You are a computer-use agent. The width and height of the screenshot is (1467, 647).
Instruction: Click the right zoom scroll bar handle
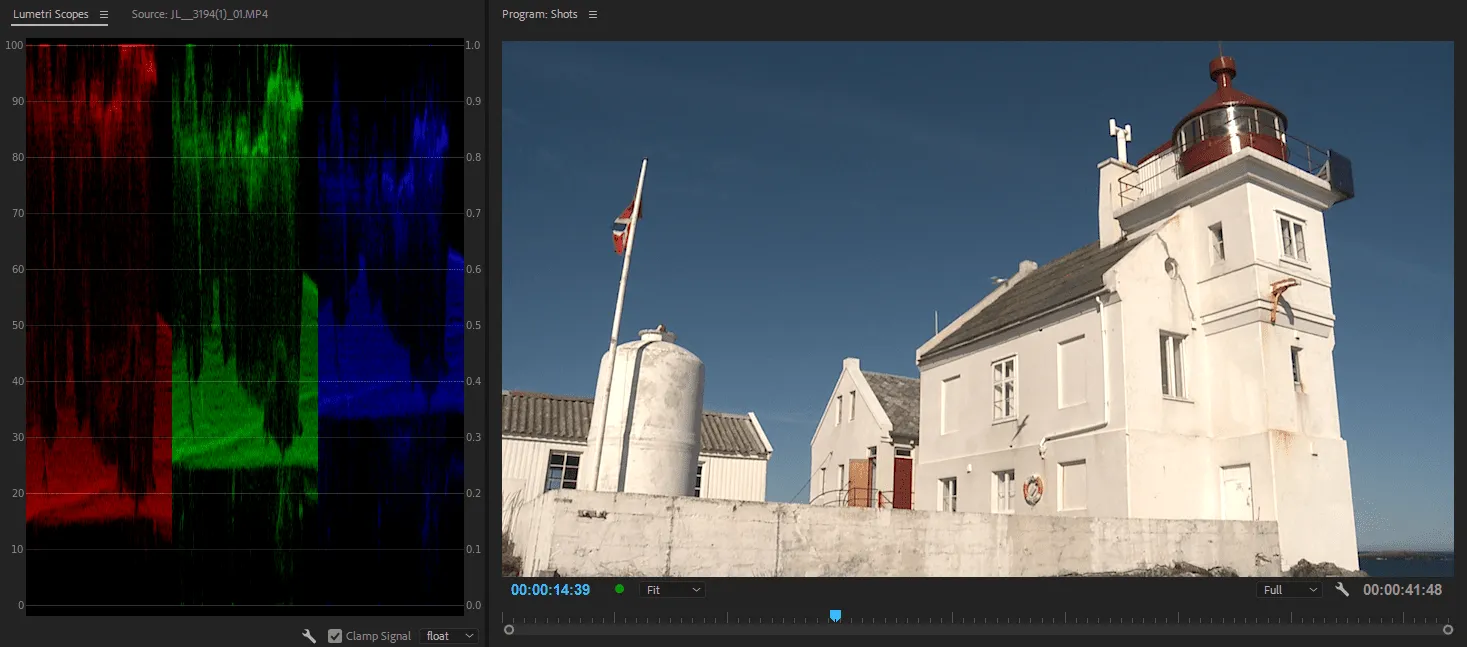click(x=1448, y=629)
